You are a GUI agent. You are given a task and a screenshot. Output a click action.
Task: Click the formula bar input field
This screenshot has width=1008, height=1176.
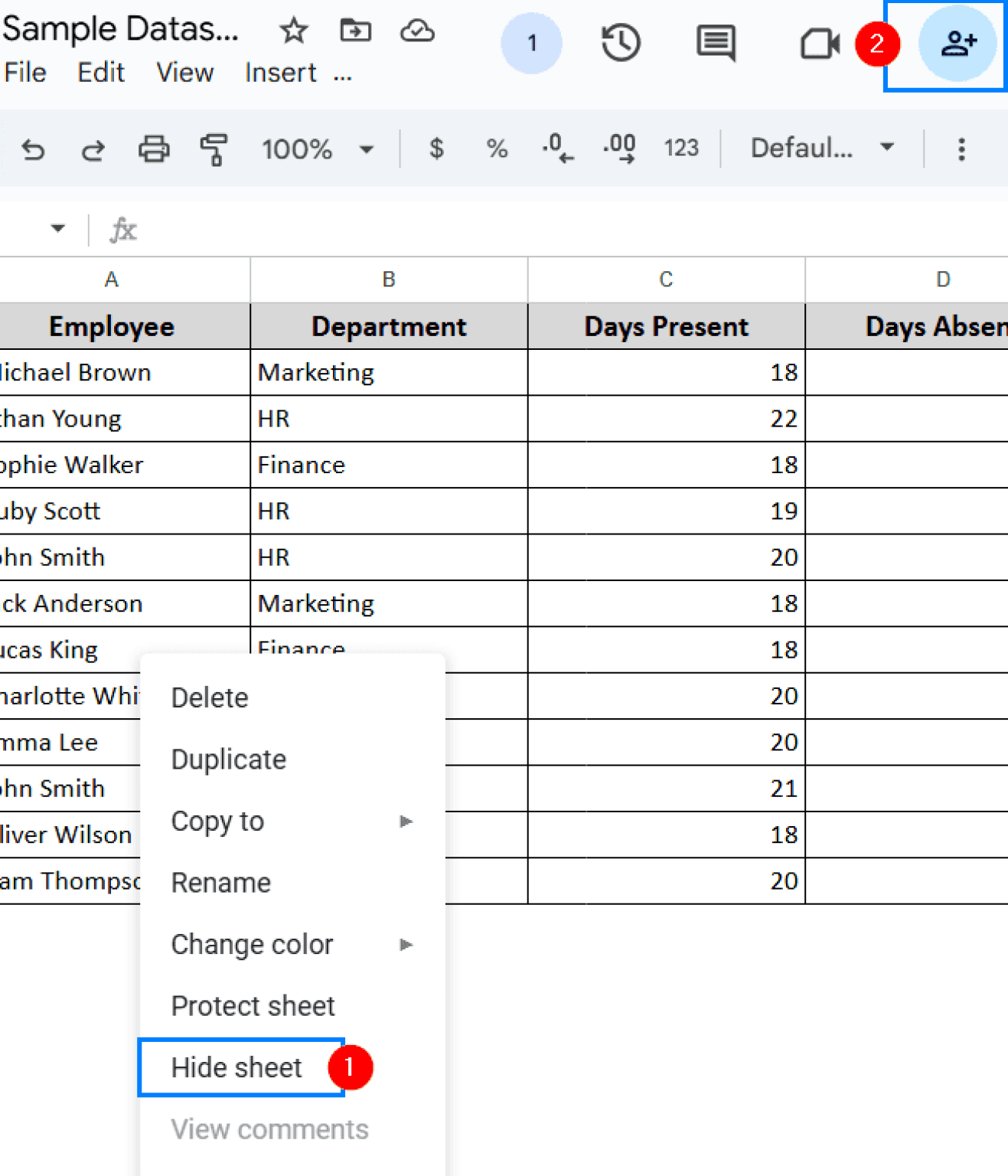(x=459, y=229)
